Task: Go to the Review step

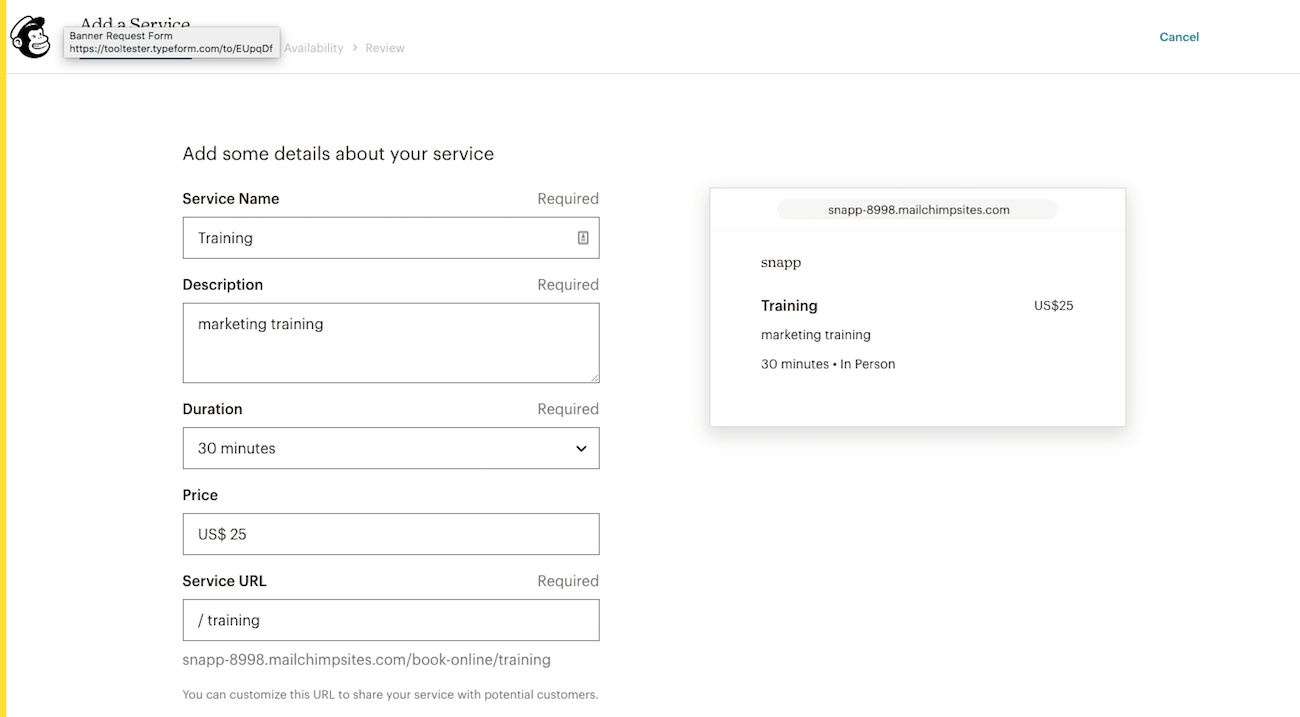Action: pos(385,48)
